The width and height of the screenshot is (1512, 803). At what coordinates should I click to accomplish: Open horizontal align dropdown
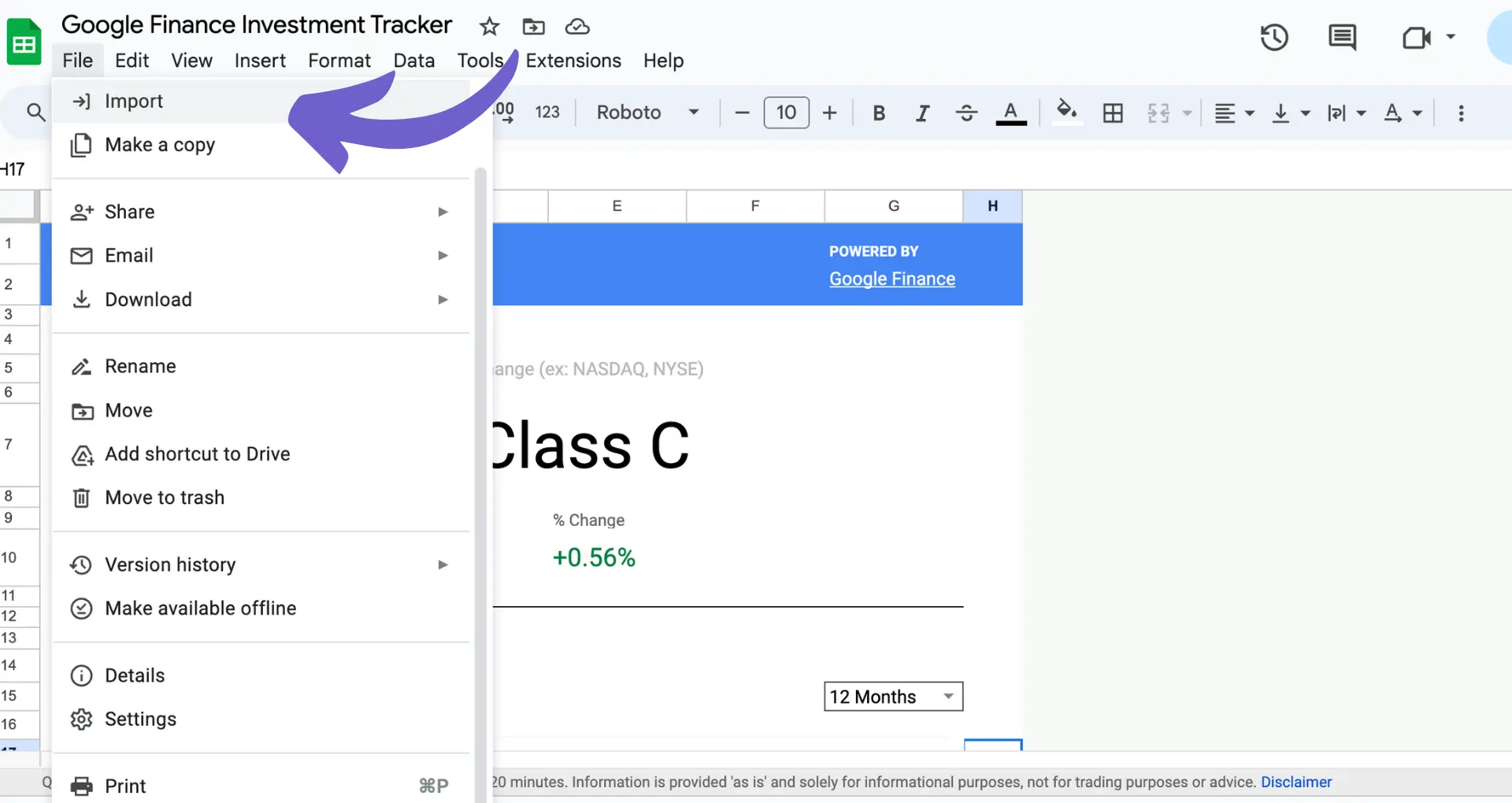point(1234,113)
